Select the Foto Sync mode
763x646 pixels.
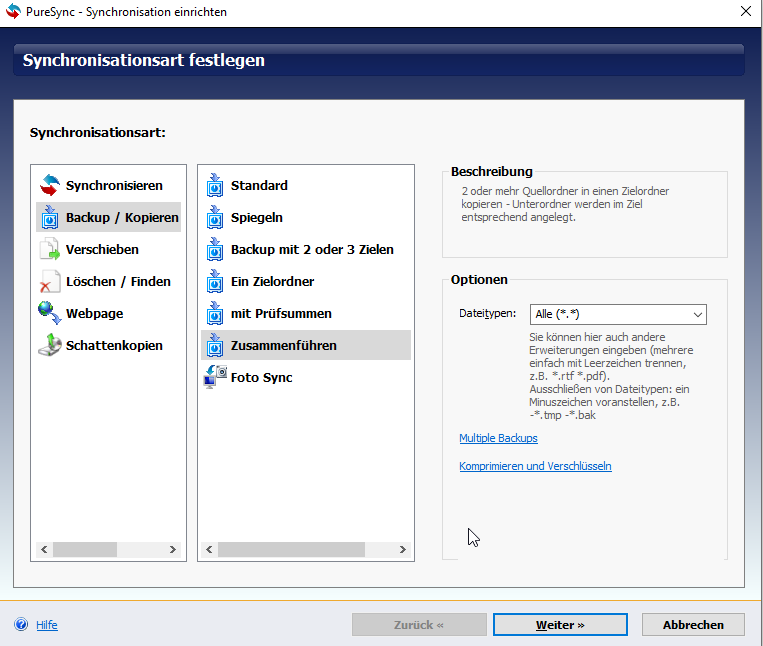point(306,377)
